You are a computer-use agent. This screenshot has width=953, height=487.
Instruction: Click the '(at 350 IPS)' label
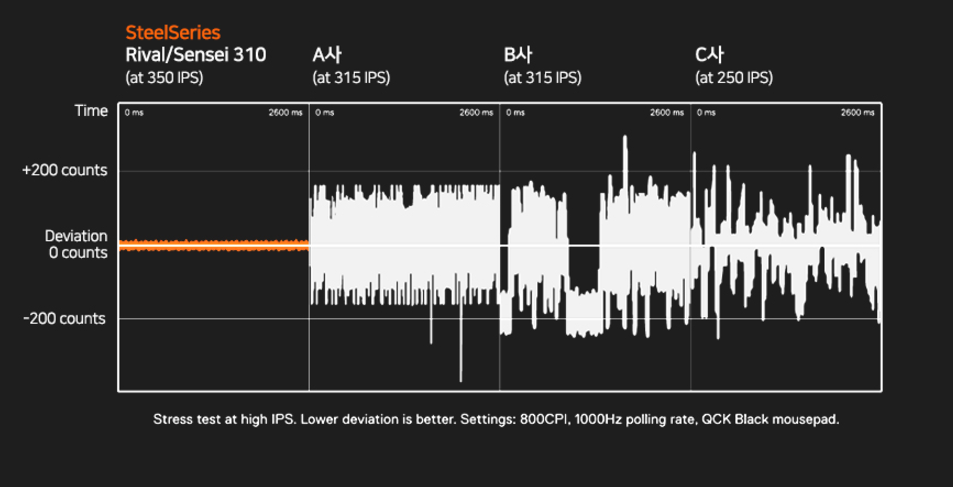[164, 78]
